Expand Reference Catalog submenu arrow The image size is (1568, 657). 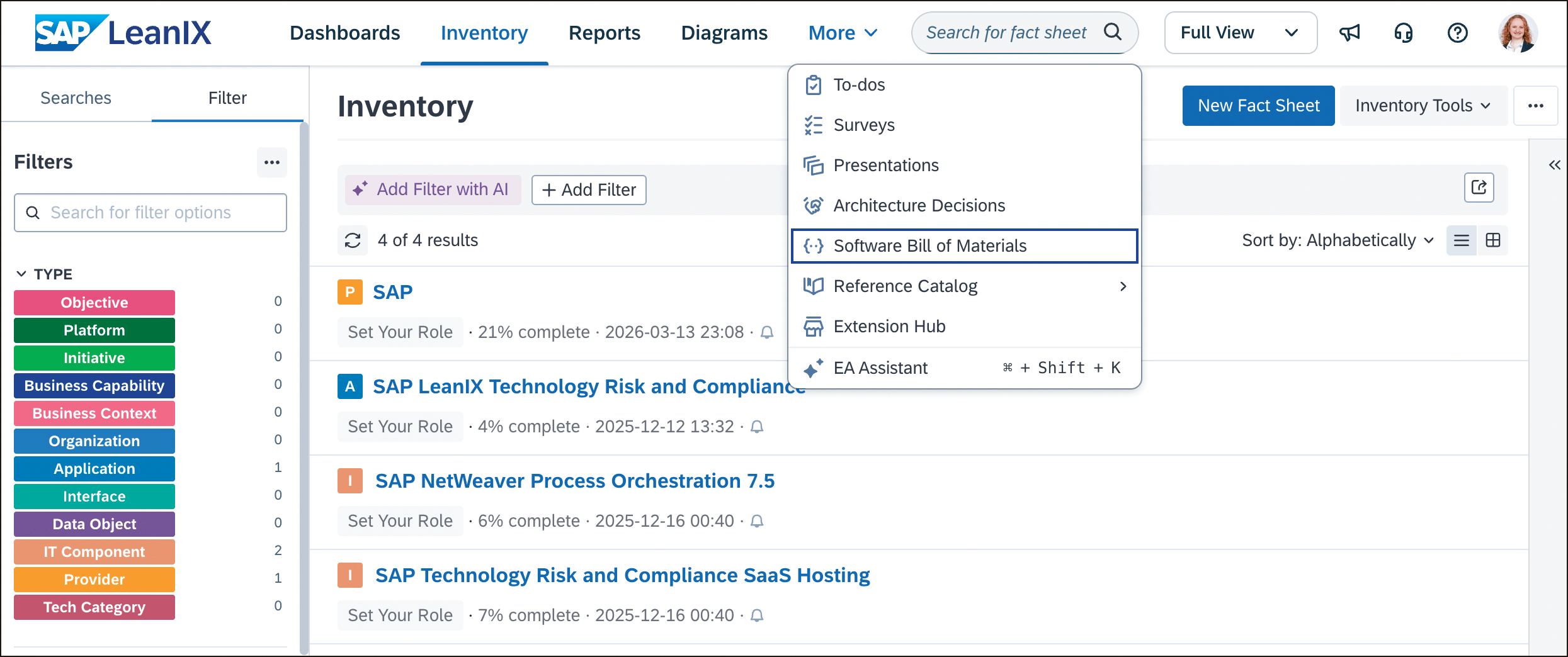pyautogui.click(x=1123, y=286)
